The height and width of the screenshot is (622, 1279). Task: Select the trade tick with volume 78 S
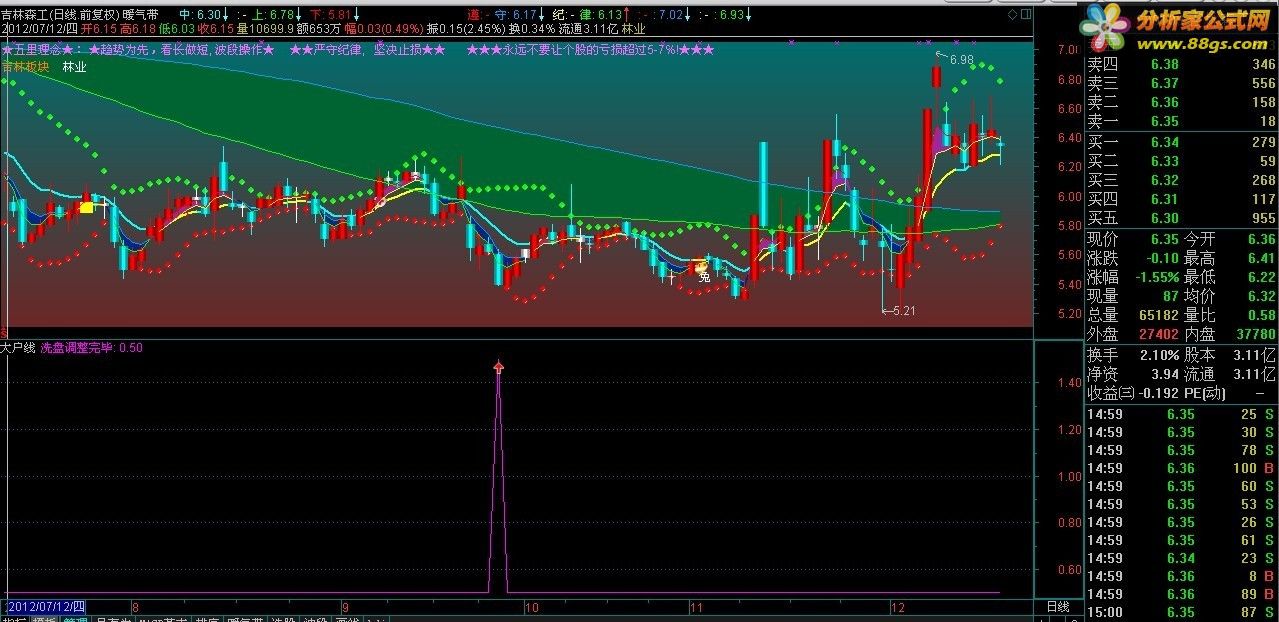coord(1182,450)
